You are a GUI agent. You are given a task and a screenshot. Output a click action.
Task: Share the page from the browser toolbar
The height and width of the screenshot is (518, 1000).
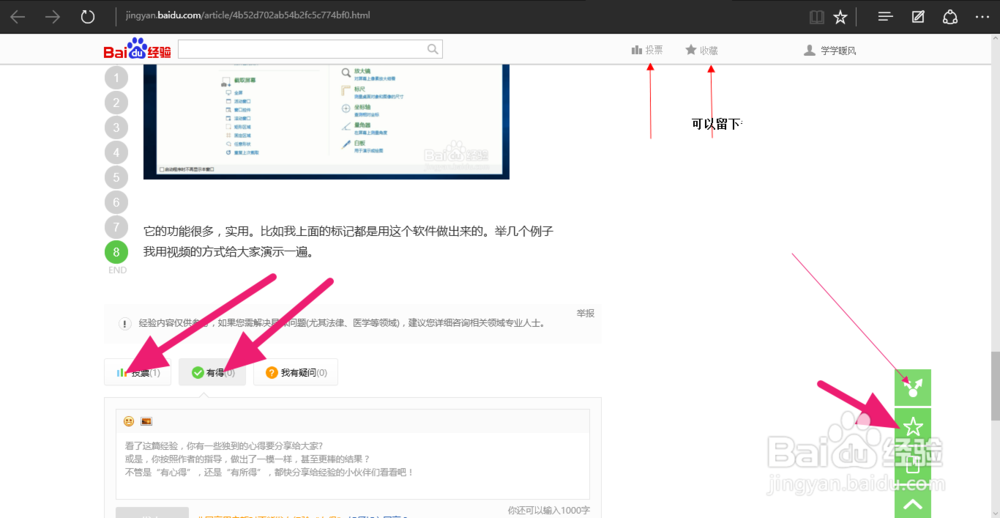[x=950, y=17]
